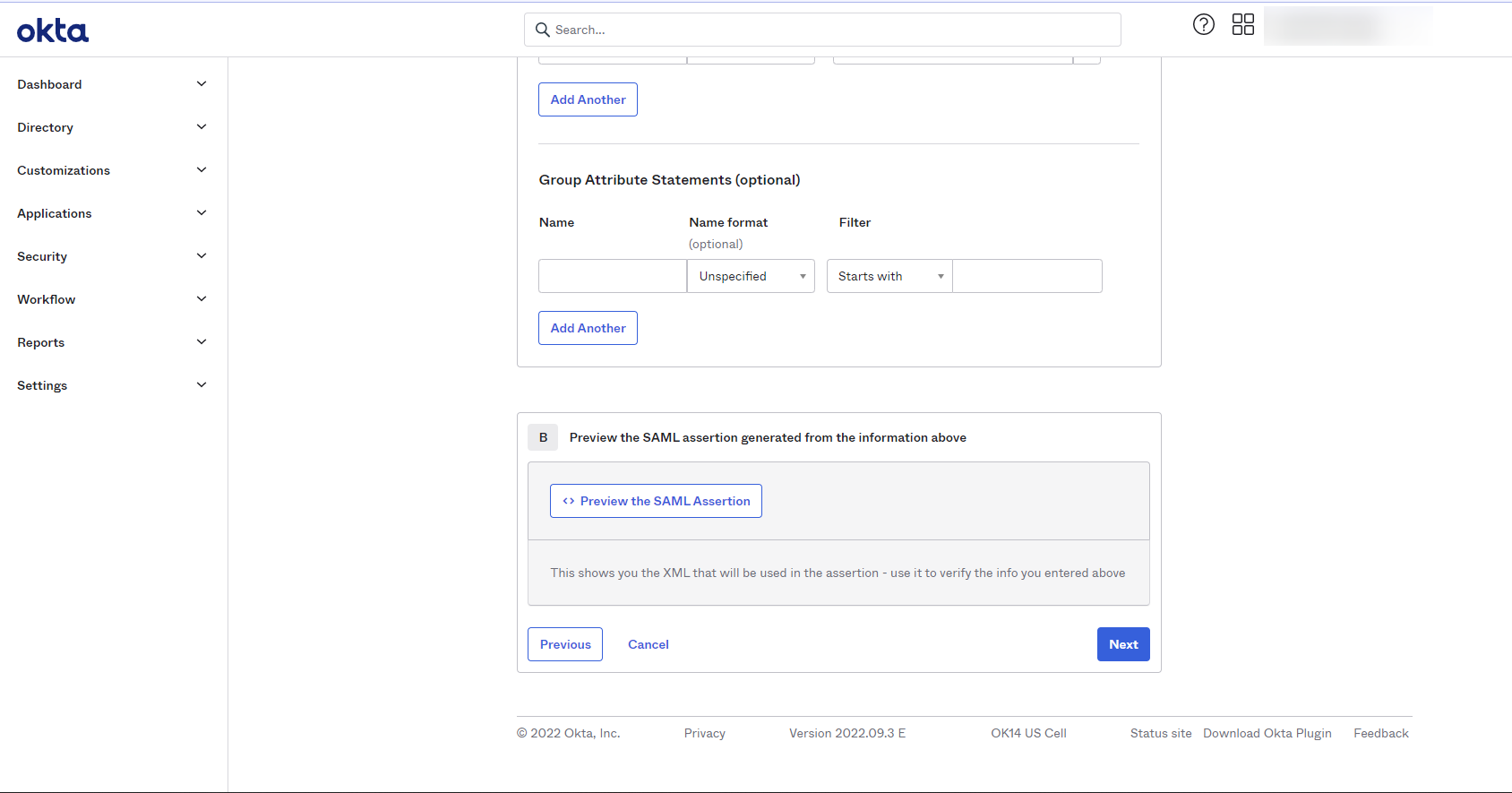Click the group attribute Name field
This screenshot has width=1512, height=793.
click(x=612, y=276)
